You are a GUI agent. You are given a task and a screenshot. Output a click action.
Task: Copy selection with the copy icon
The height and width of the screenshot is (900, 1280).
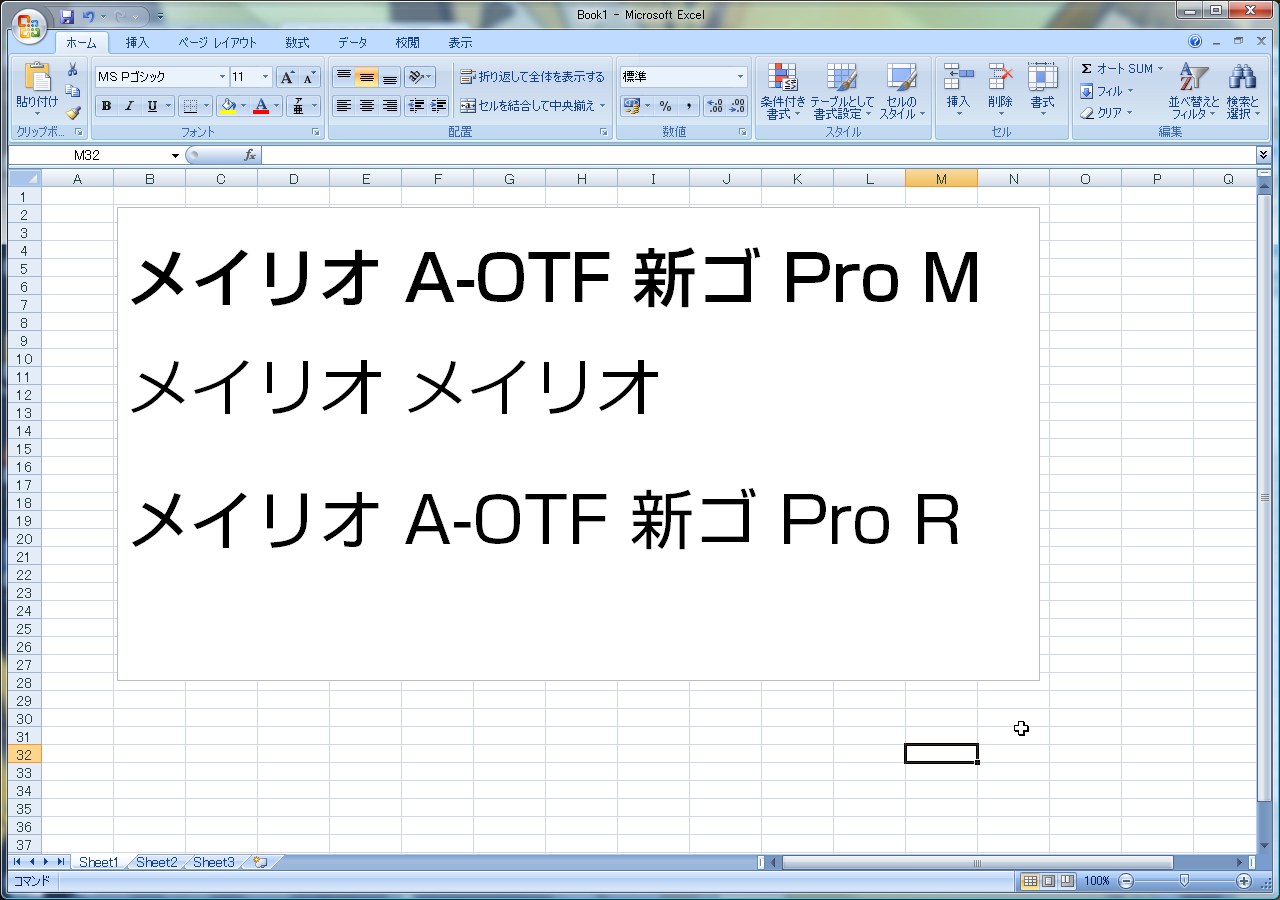tap(73, 91)
